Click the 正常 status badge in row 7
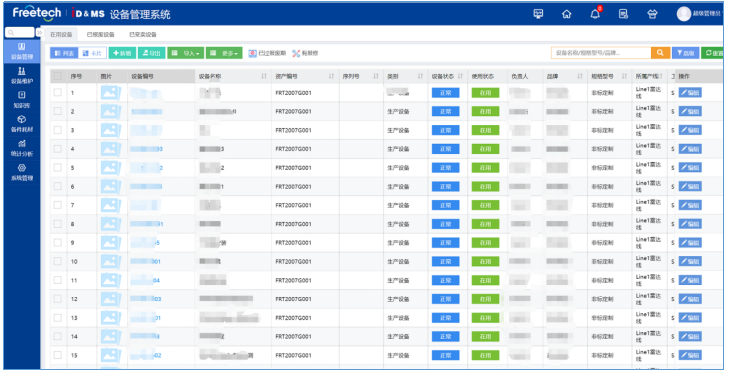 (445, 205)
